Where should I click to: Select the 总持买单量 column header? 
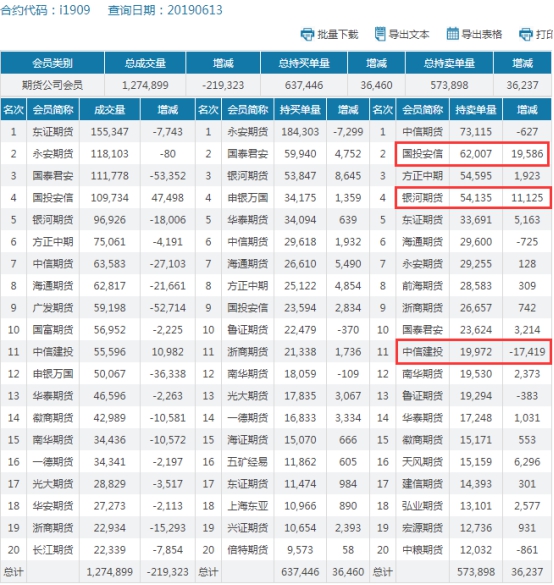coord(304,63)
